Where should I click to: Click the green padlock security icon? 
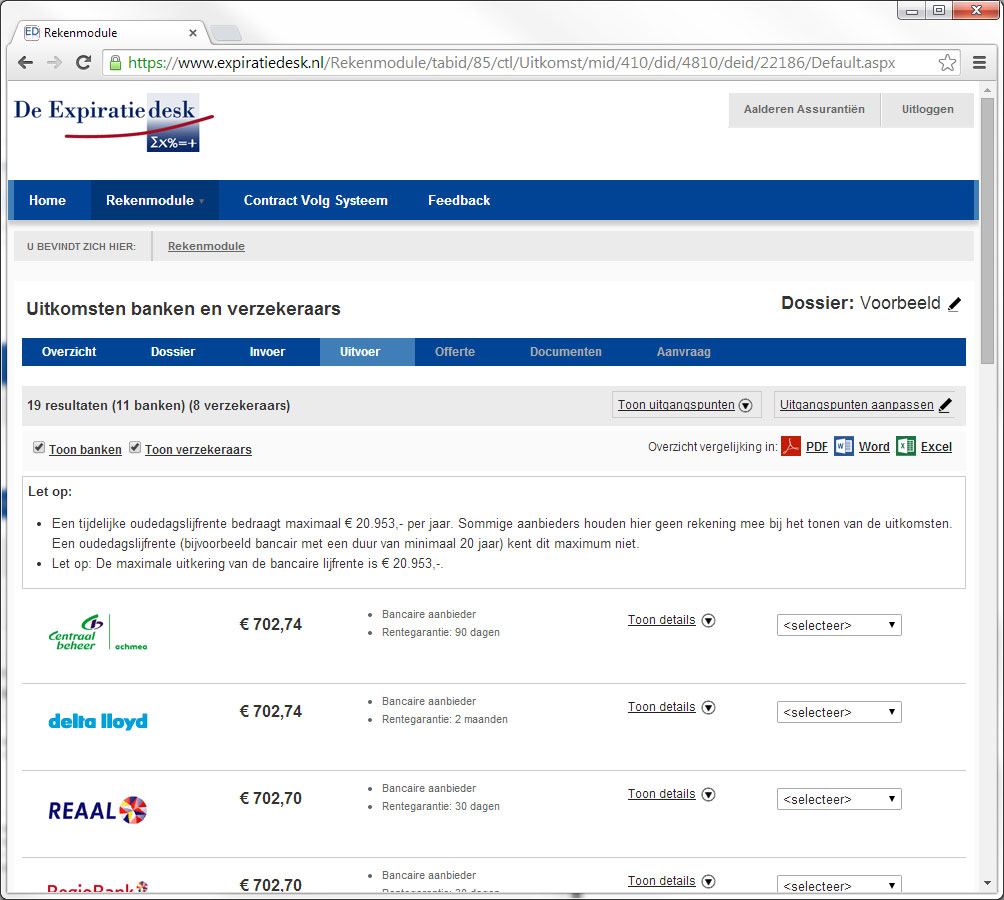[115, 62]
